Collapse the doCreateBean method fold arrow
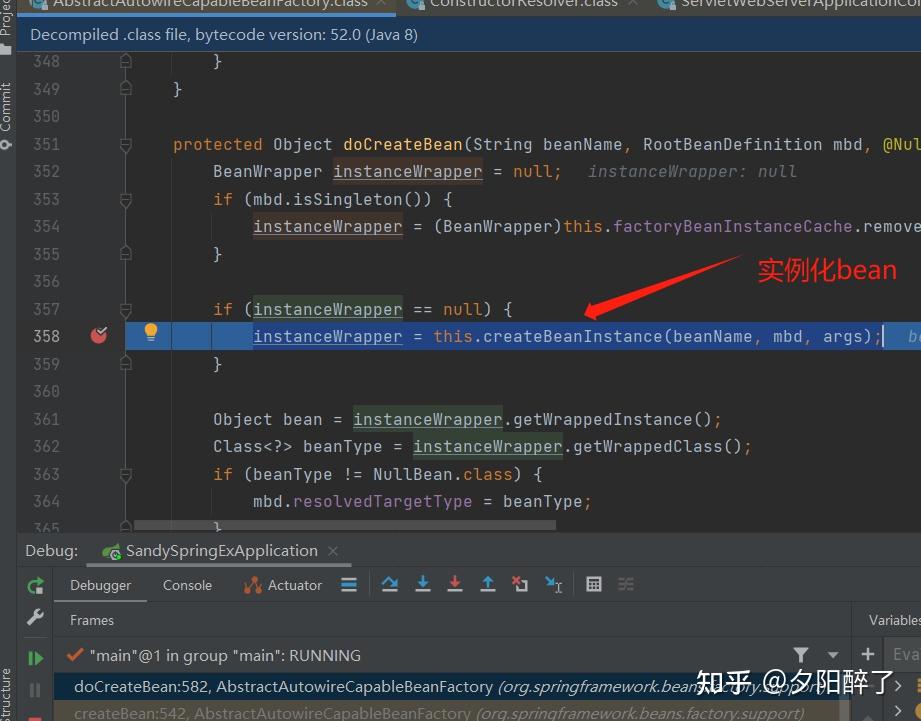 point(126,144)
